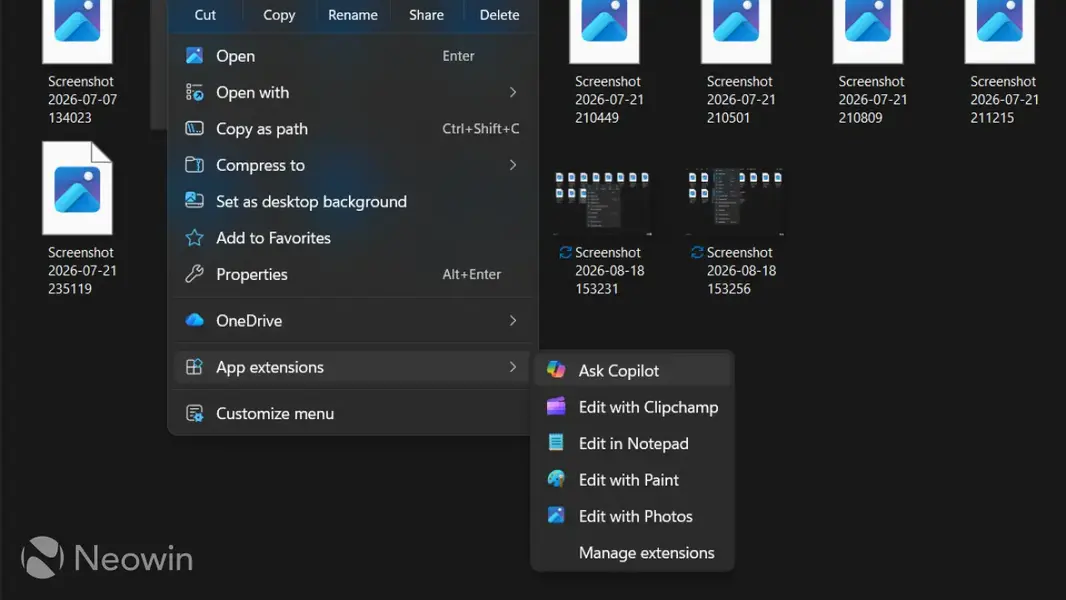Click the Set as desktop background icon
The image size is (1066, 600).
click(194, 201)
